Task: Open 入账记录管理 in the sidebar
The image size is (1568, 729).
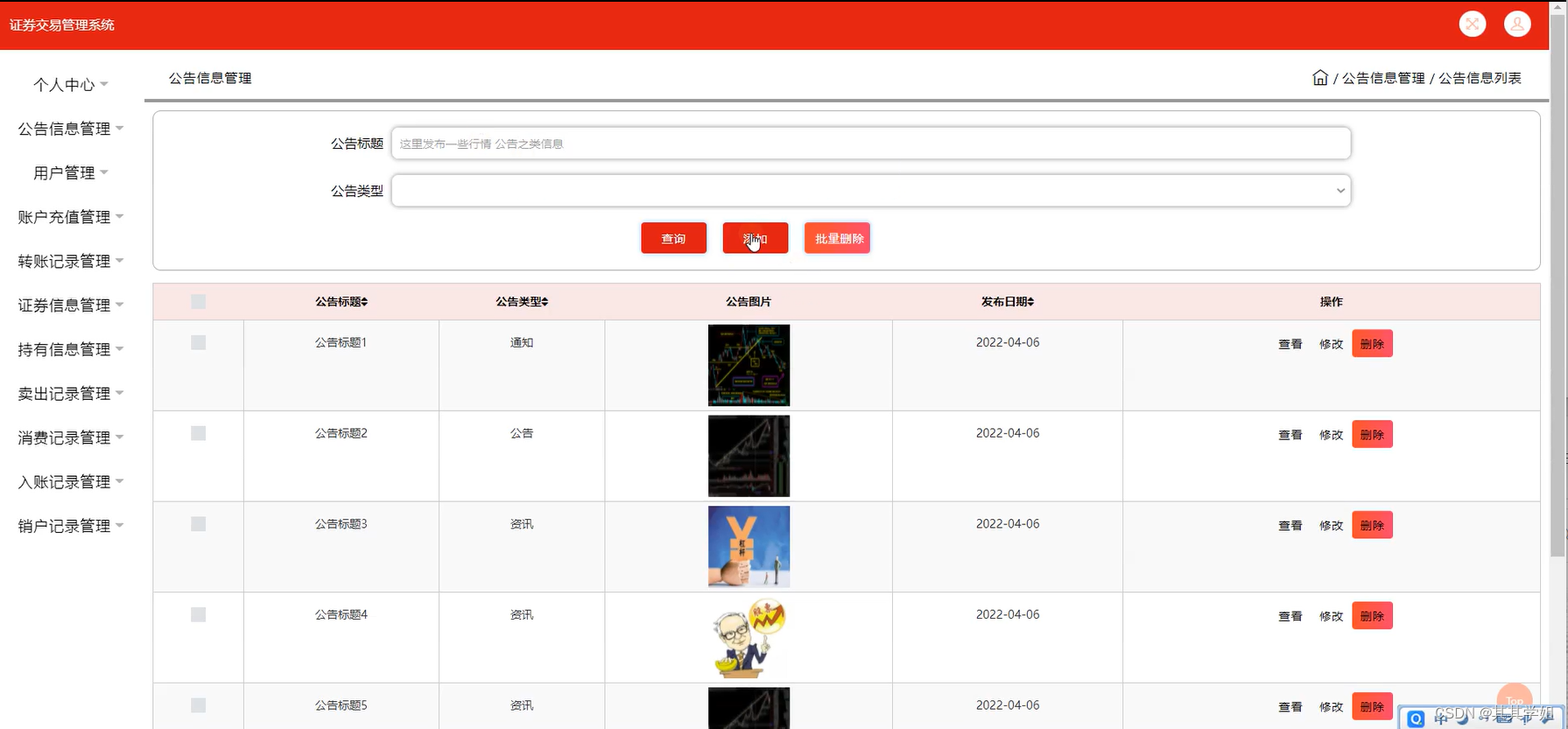Action: tap(70, 482)
